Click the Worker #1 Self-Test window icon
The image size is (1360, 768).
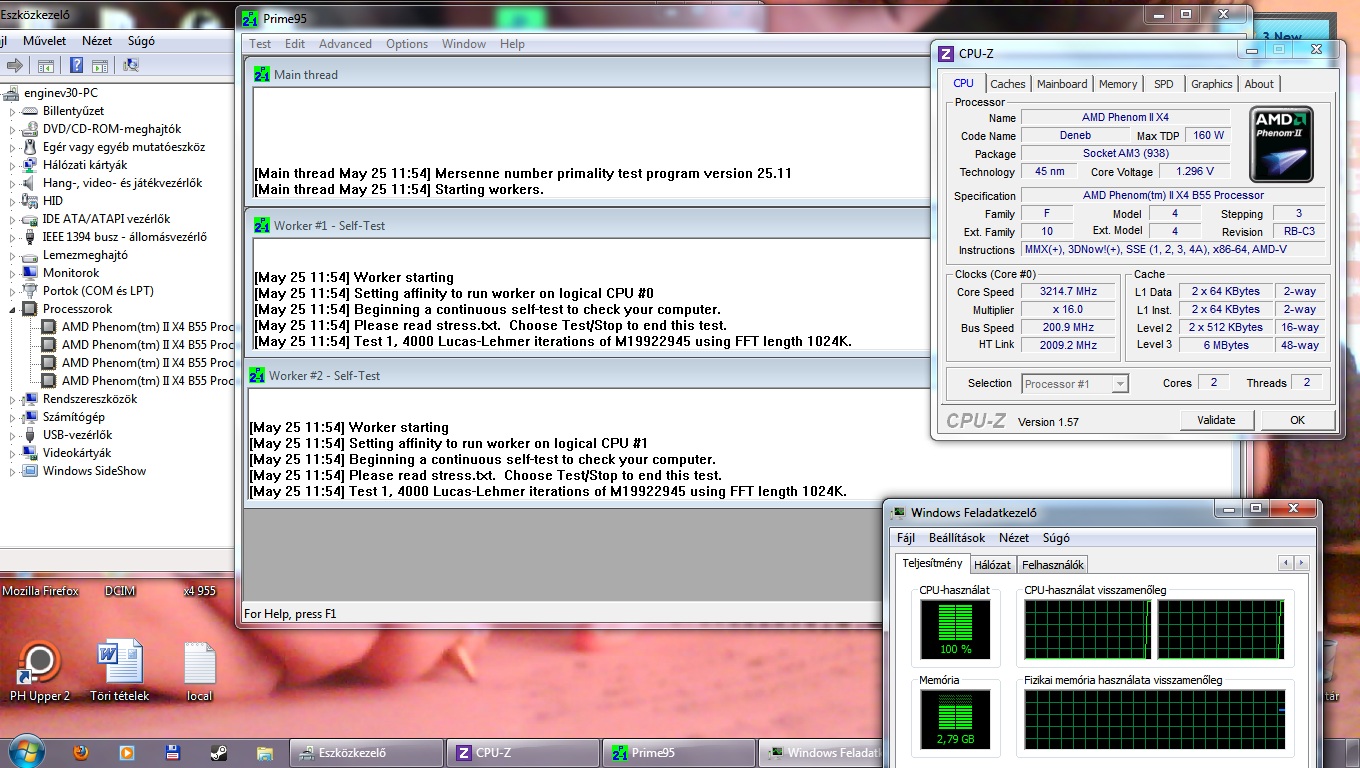[262, 225]
